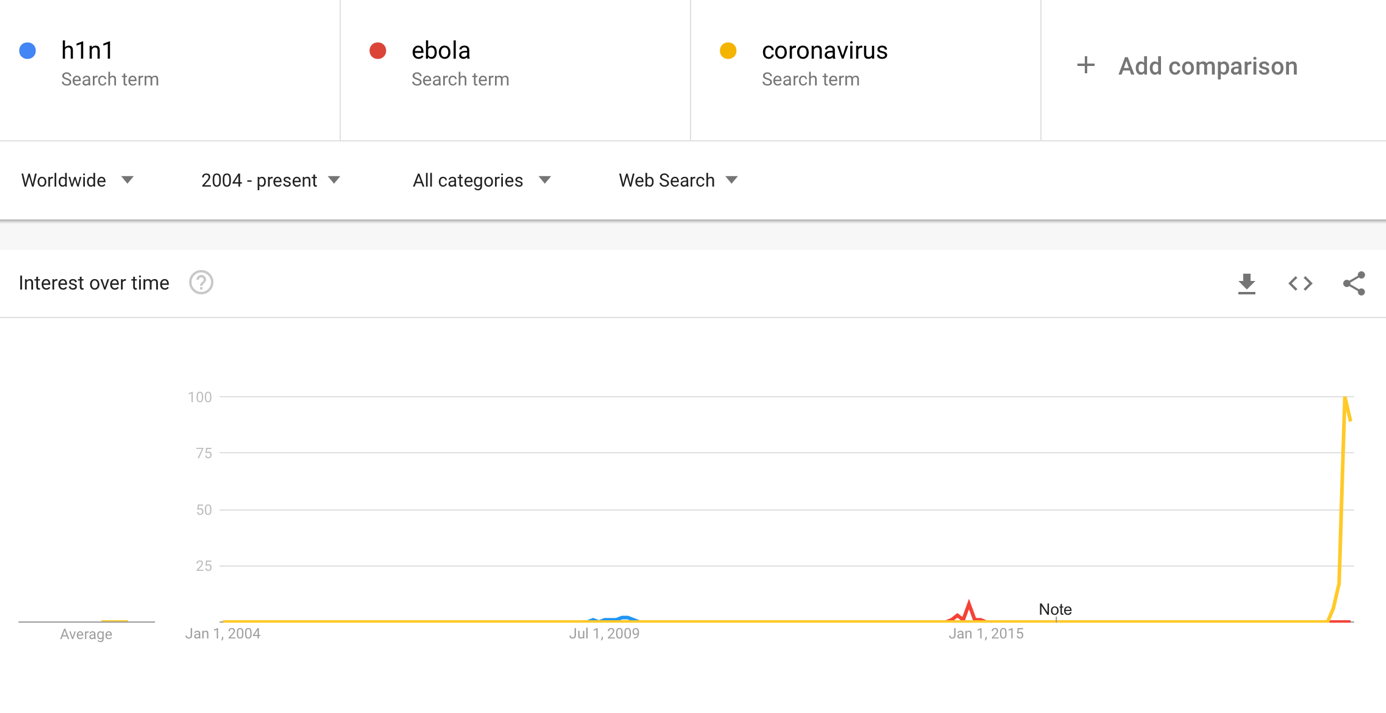Image resolution: width=1386 pixels, height=713 pixels.
Task: Open the Web Search type dropdown
Action: pos(678,180)
